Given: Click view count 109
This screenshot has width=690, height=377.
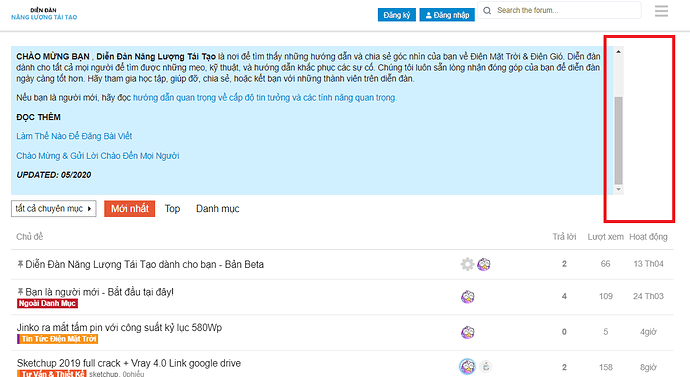Looking at the screenshot, I should point(606,296).
